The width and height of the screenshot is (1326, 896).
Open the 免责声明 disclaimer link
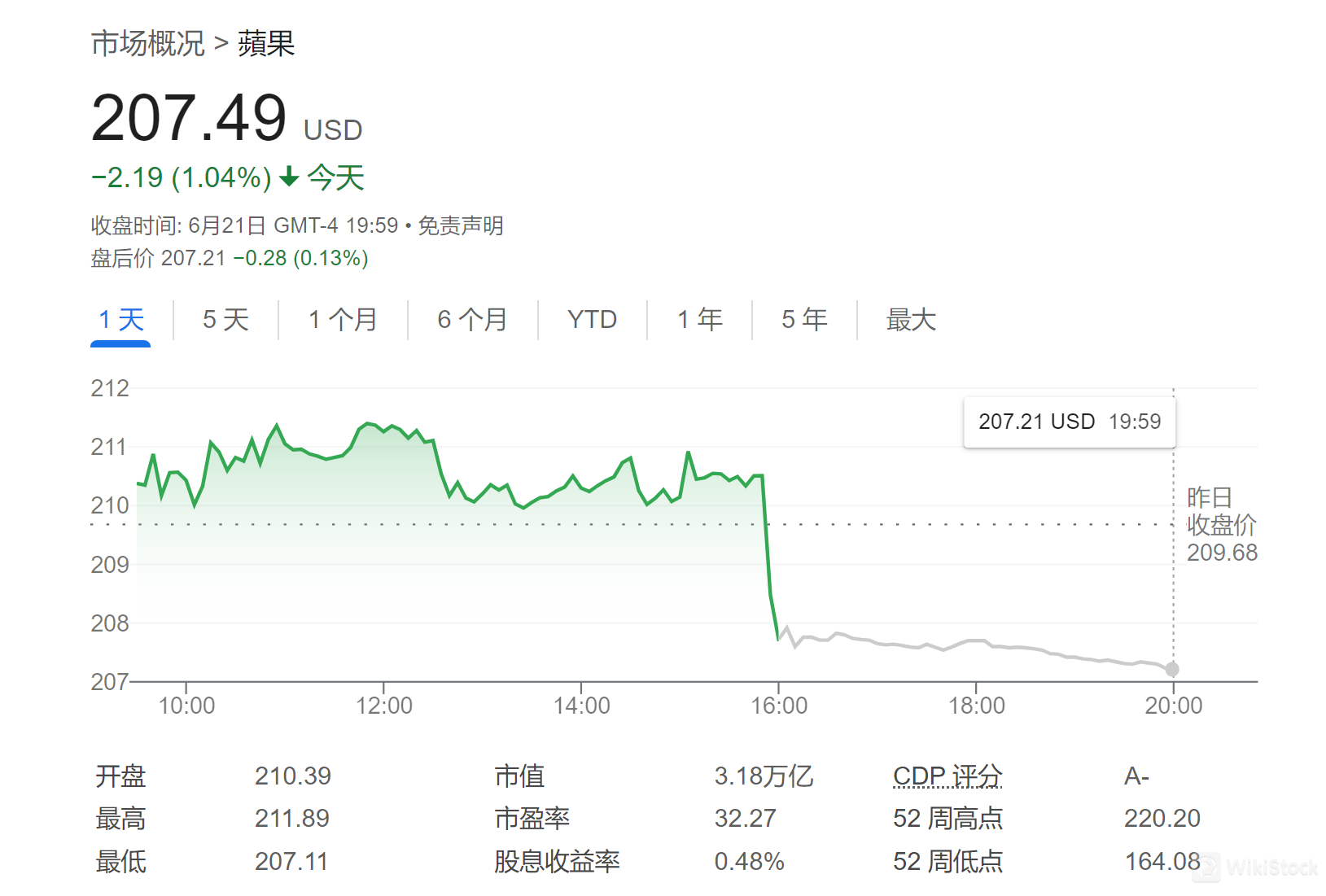[x=461, y=225]
